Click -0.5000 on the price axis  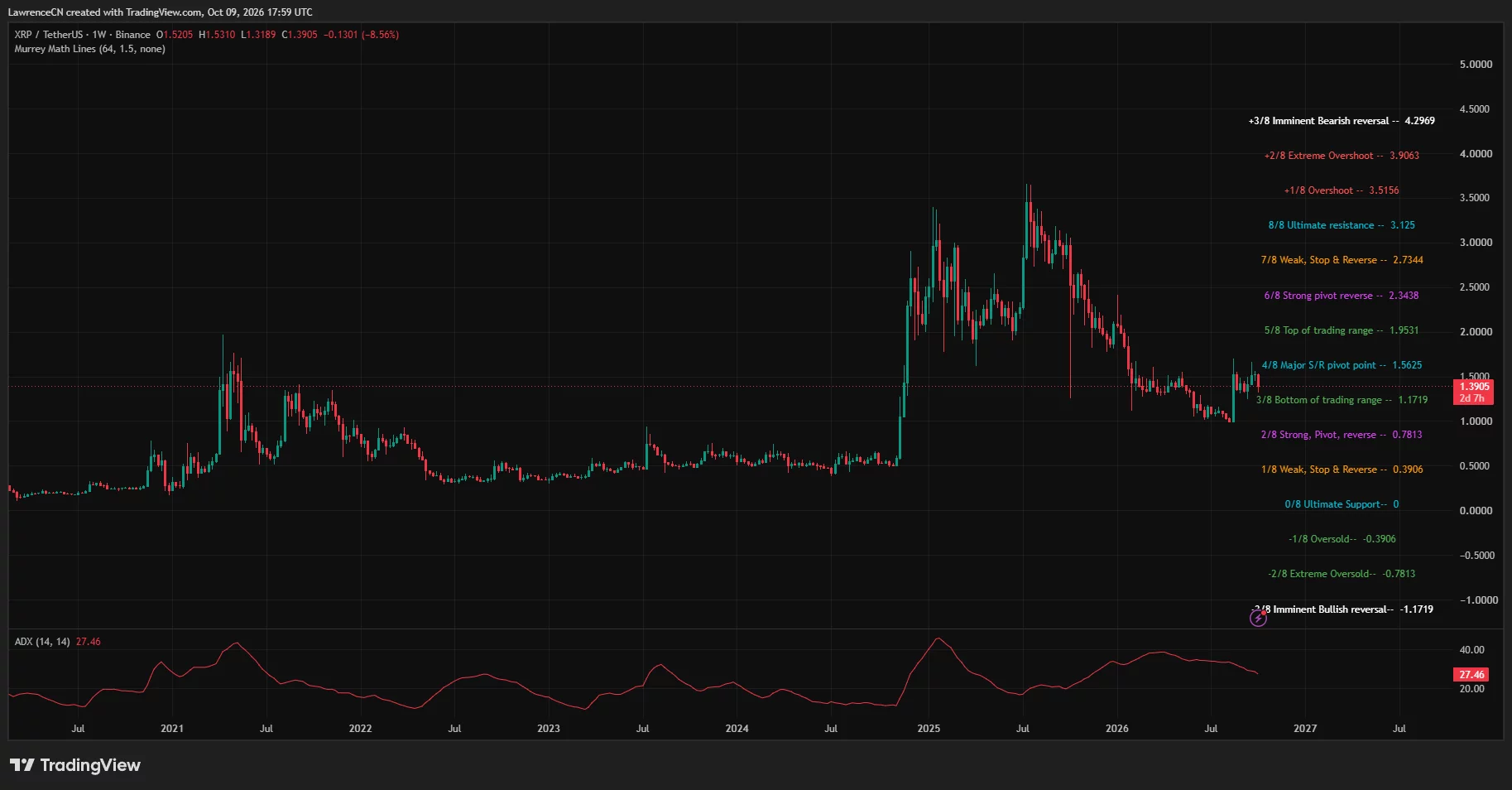coord(1476,556)
